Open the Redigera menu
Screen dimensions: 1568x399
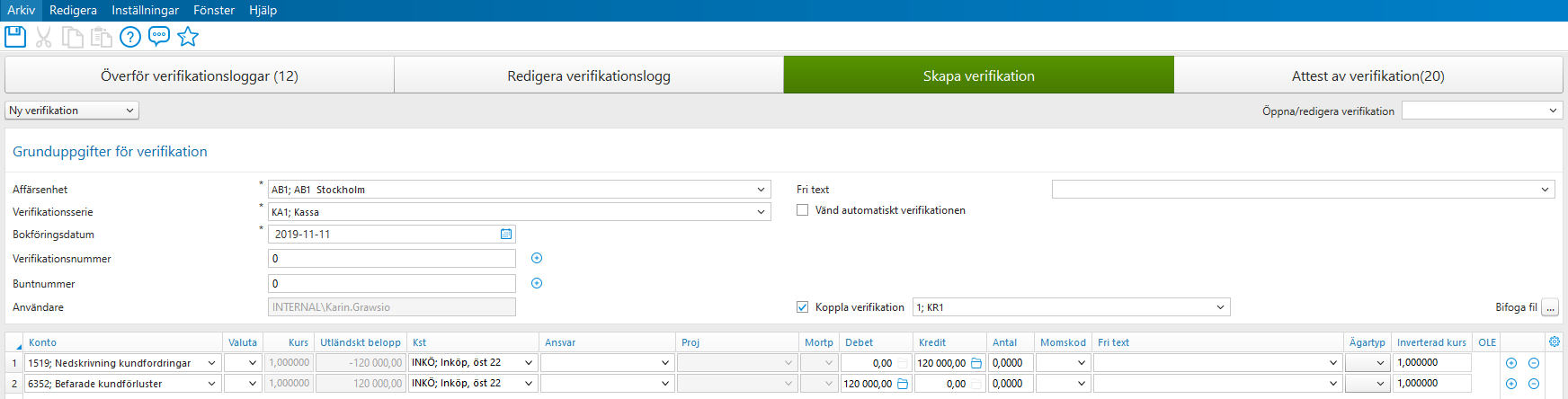(x=73, y=10)
